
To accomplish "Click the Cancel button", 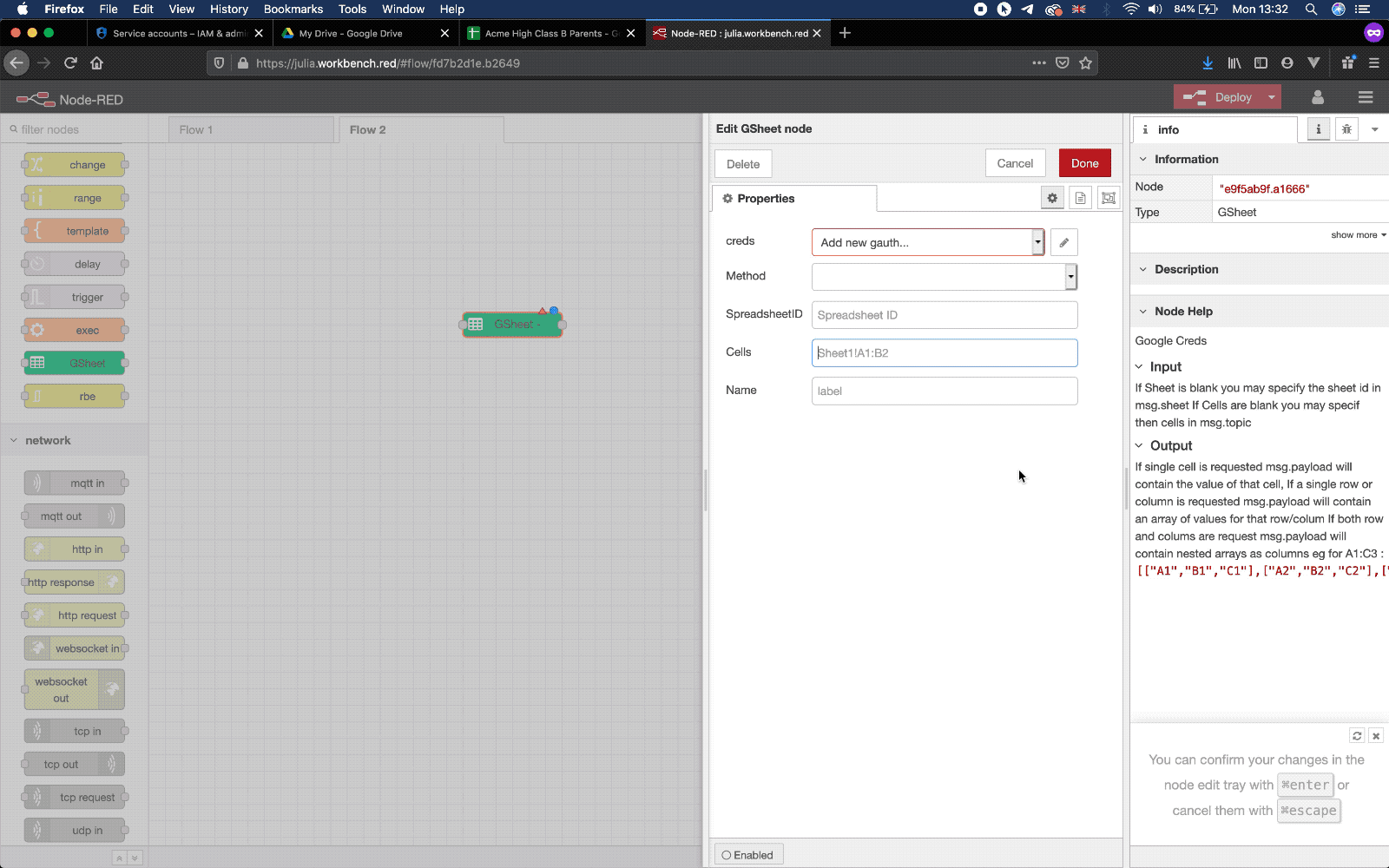I will tap(1015, 163).
